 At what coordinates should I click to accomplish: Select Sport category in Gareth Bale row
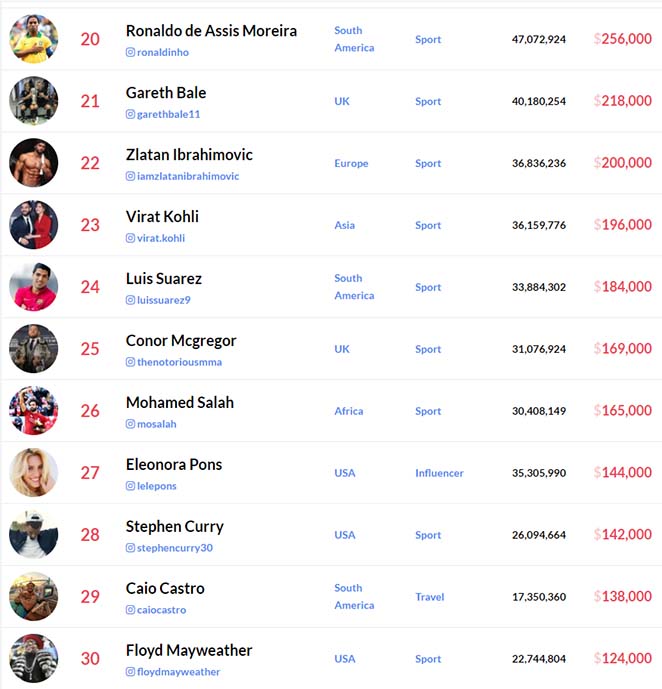click(x=428, y=102)
